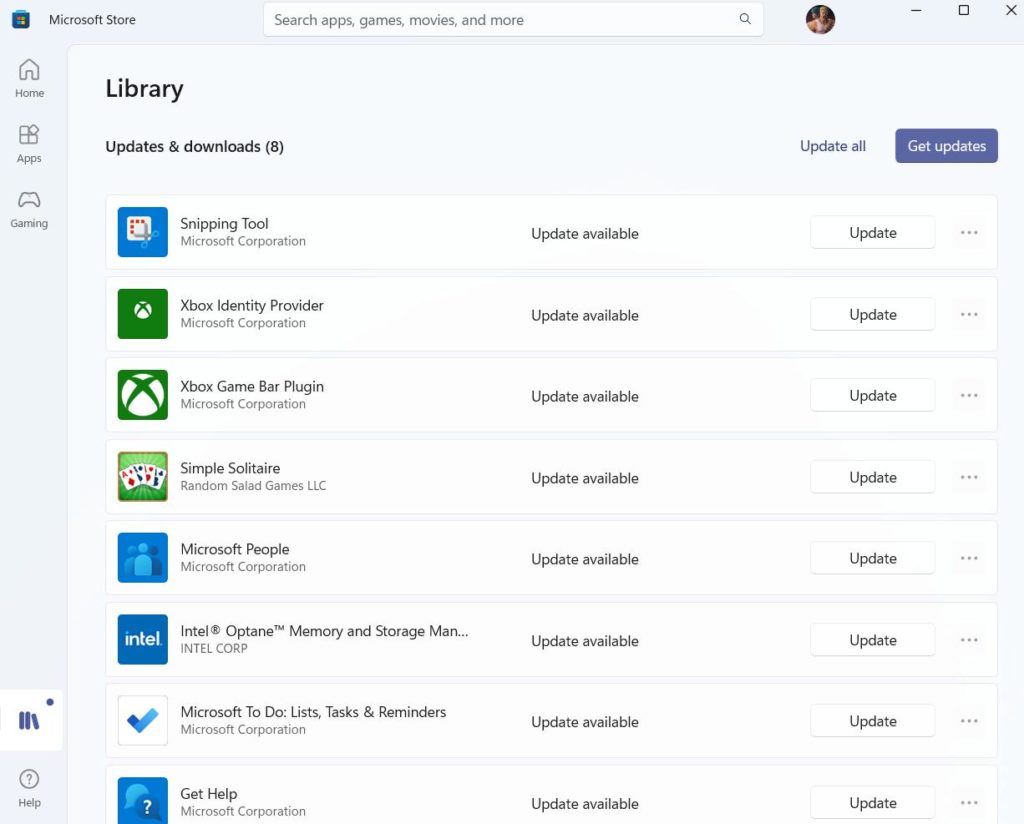This screenshot has width=1024, height=824.
Task: Select Microsoft People title text
Action: tap(234, 548)
